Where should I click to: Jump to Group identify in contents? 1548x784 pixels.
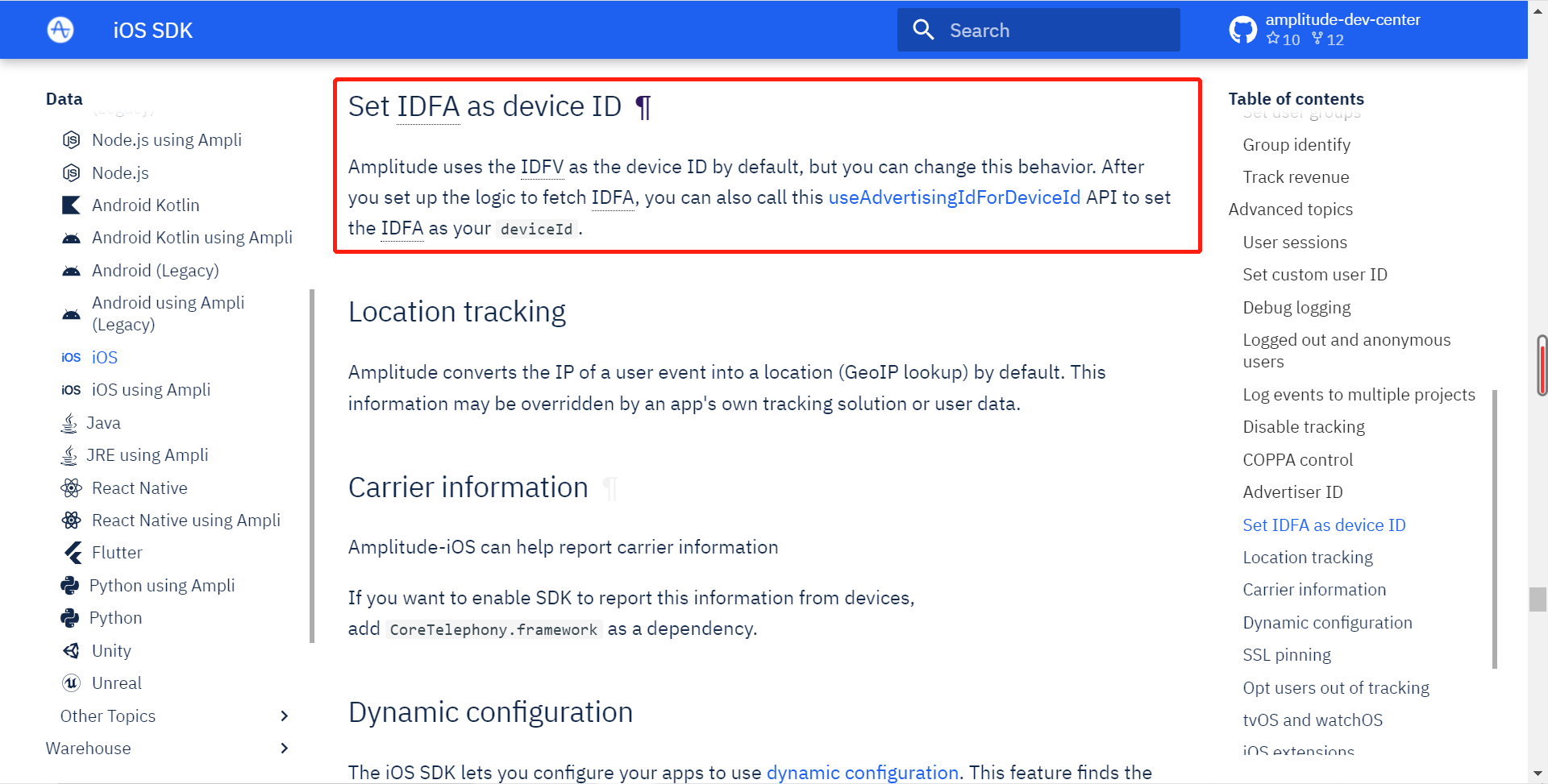point(1296,145)
